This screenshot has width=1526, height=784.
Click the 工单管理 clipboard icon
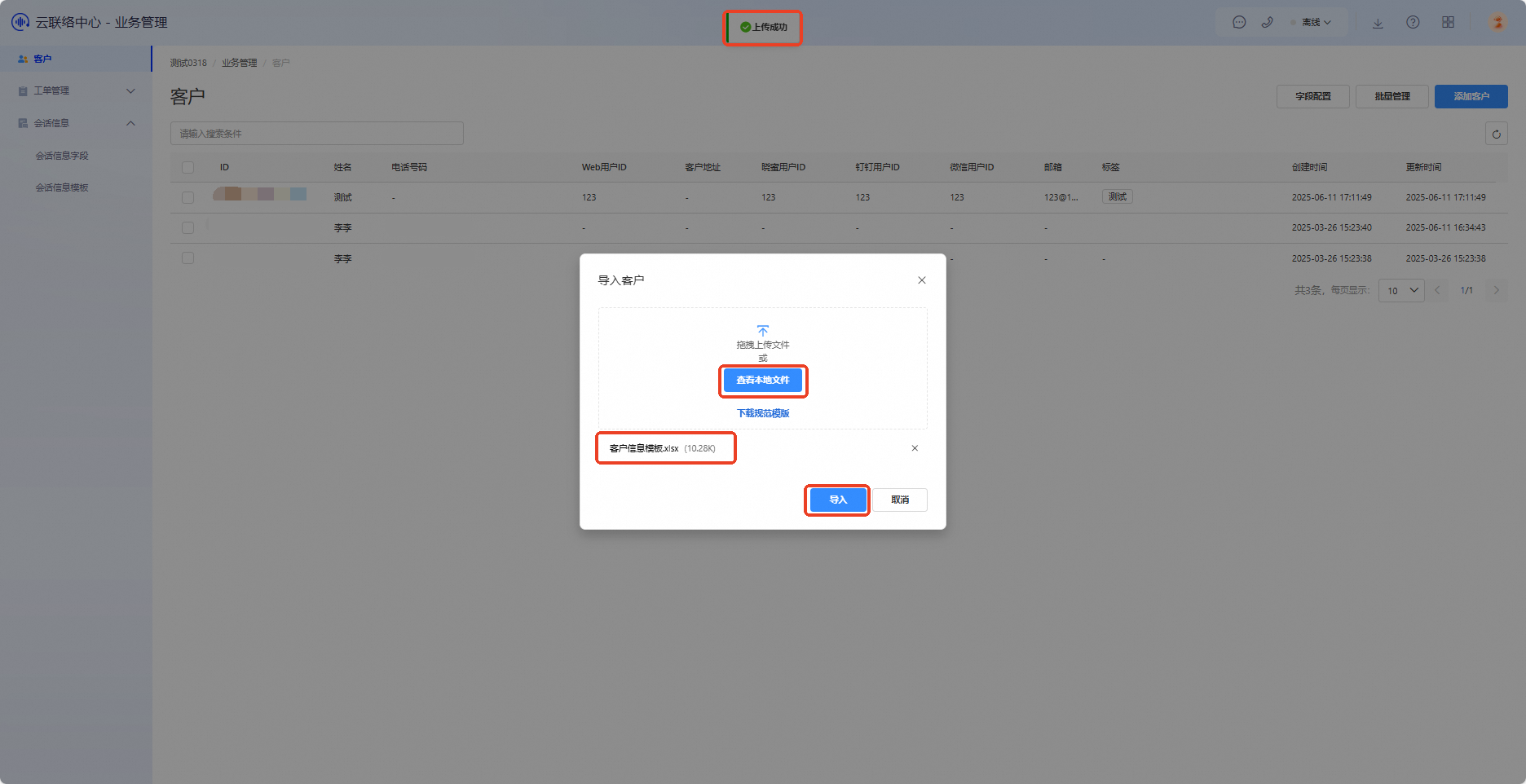point(23,91)
